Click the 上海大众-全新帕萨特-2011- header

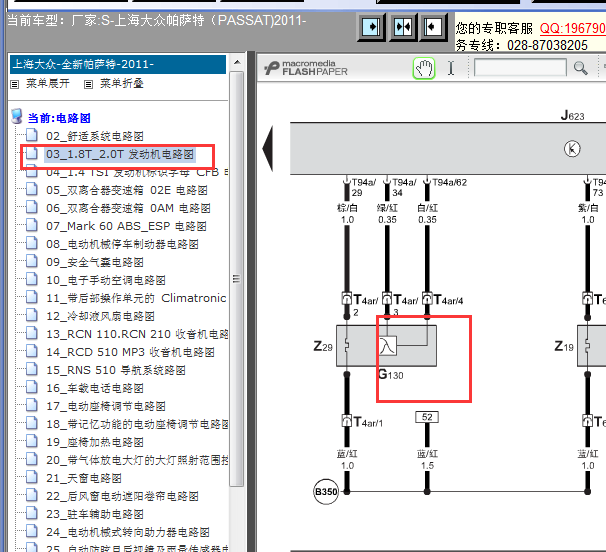pos(118,64)
